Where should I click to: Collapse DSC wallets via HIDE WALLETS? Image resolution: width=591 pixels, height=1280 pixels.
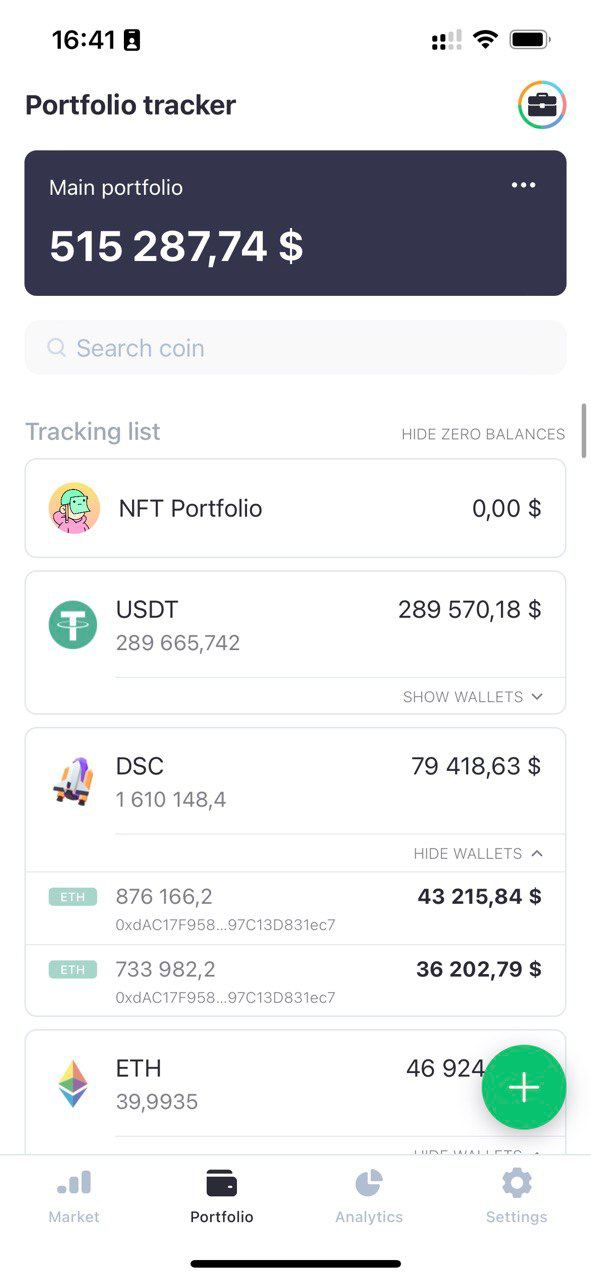tap(479, 853)
